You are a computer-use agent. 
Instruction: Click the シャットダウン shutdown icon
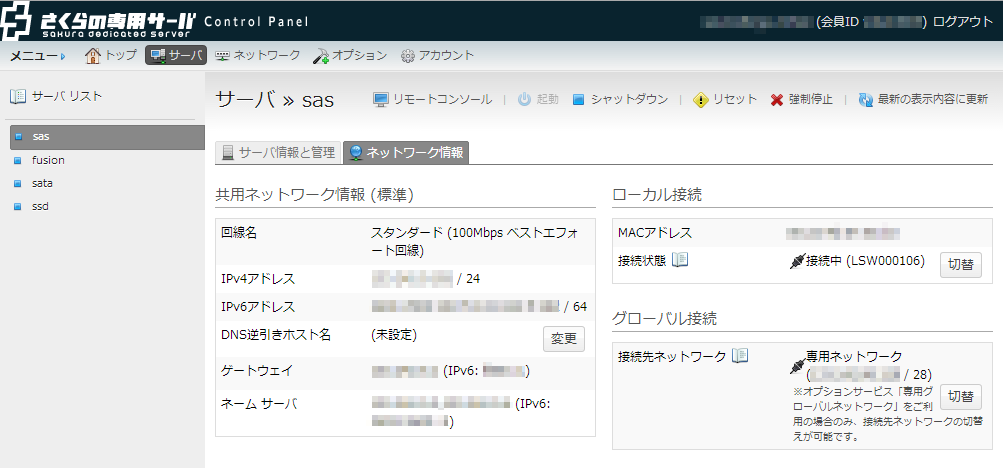click(578, 100)
